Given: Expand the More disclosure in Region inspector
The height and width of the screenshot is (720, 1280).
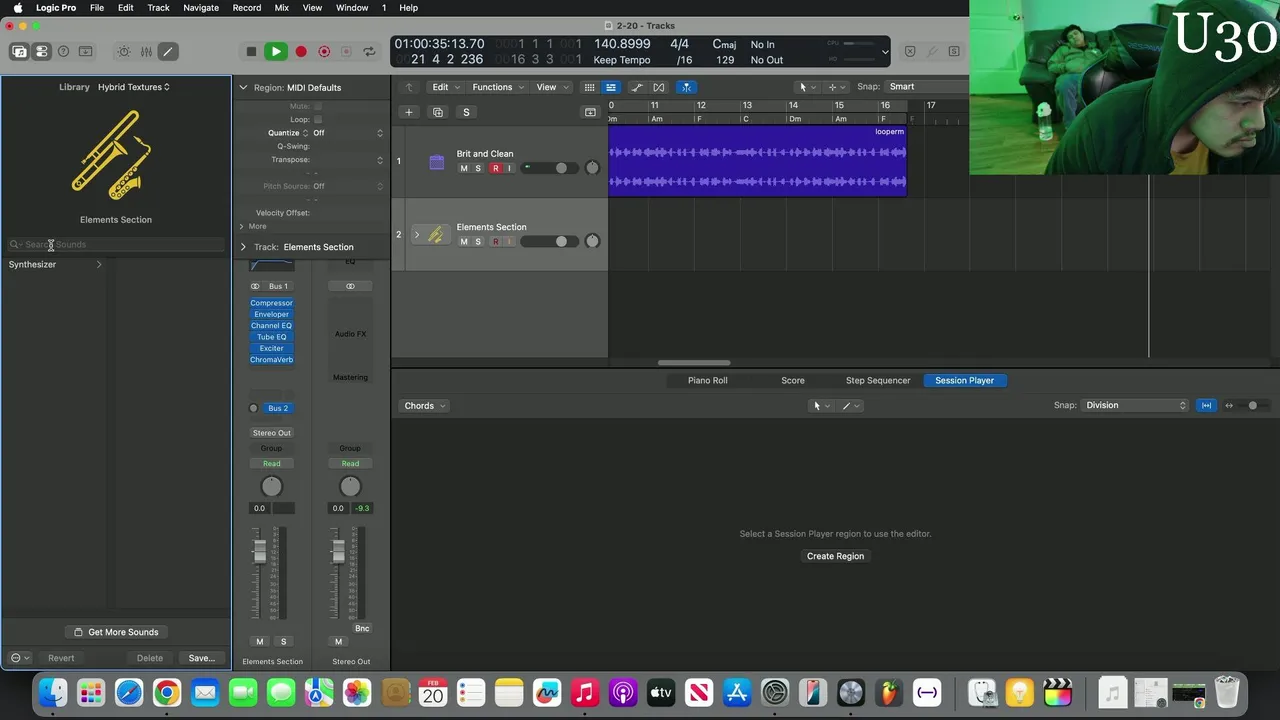Looking at the screenshot, I should [x=241, y=226].
